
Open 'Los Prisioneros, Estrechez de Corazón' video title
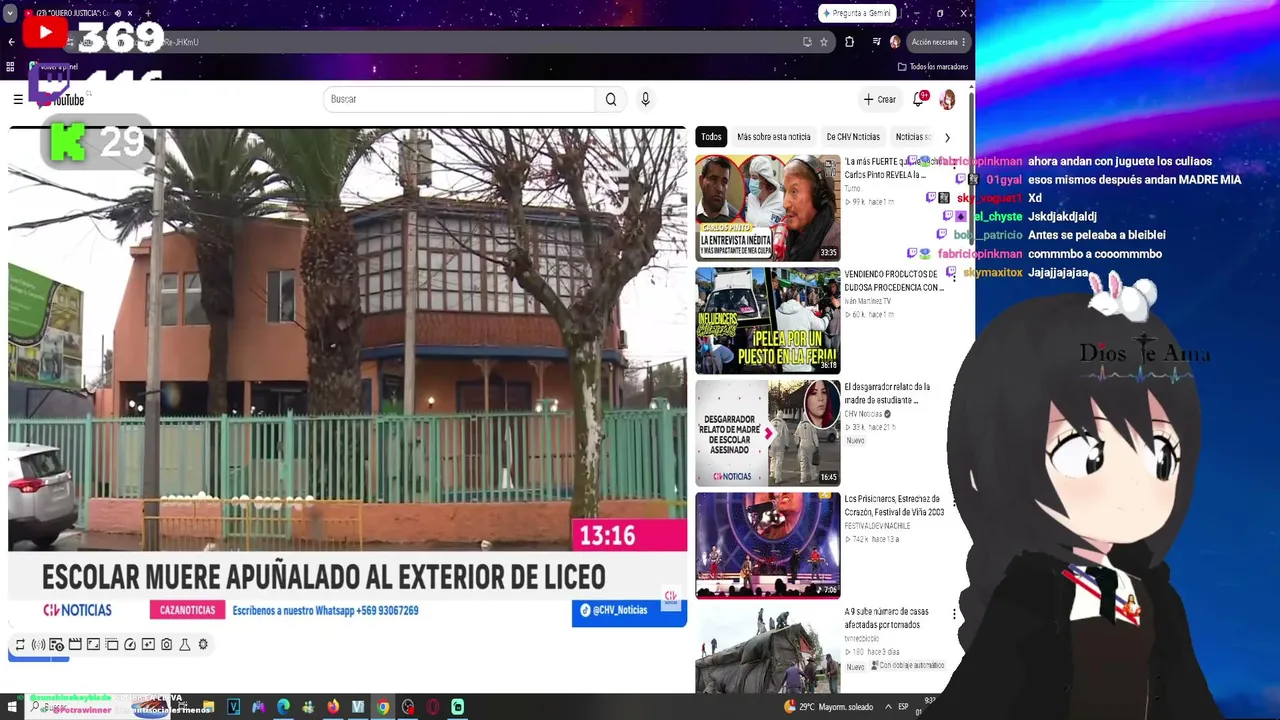click(x=894, y=505)
